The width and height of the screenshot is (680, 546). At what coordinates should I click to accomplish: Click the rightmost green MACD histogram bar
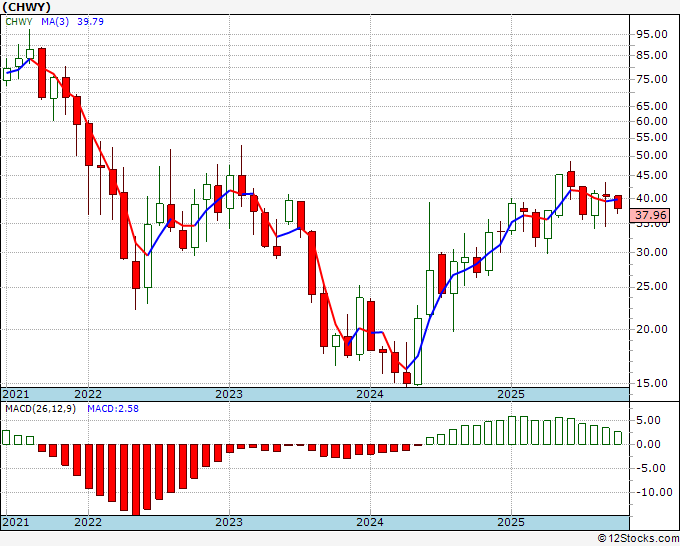[618, 438]
